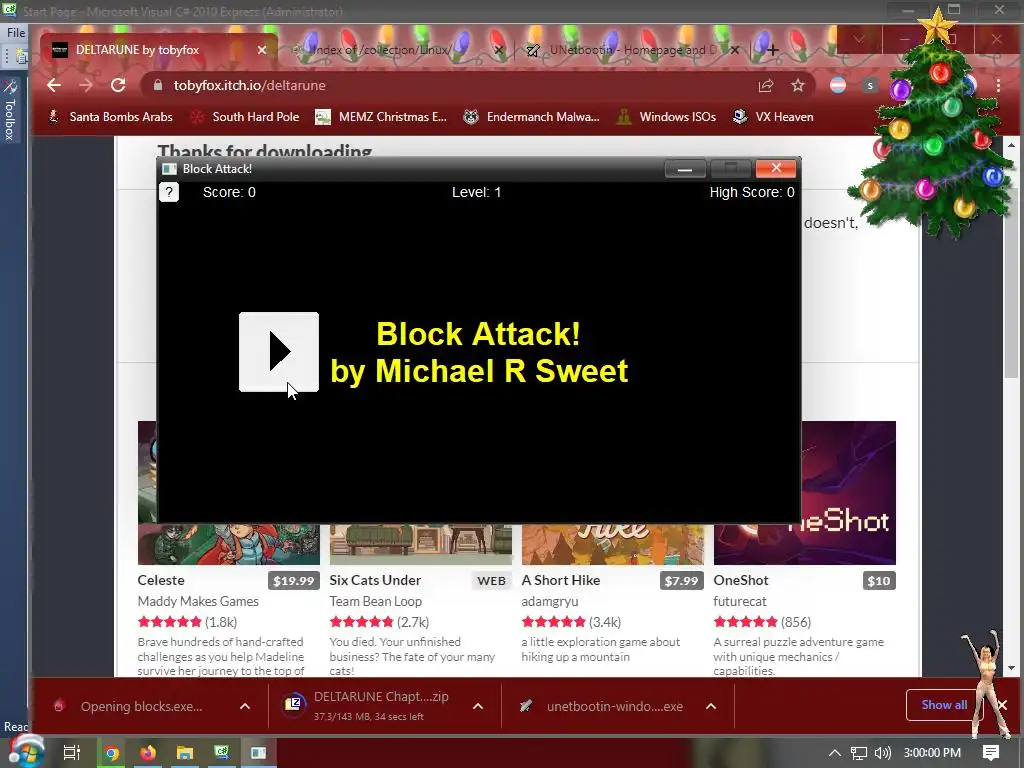
Task: Open the File menu in Visual C#
Action: click(x=16, y=32)
